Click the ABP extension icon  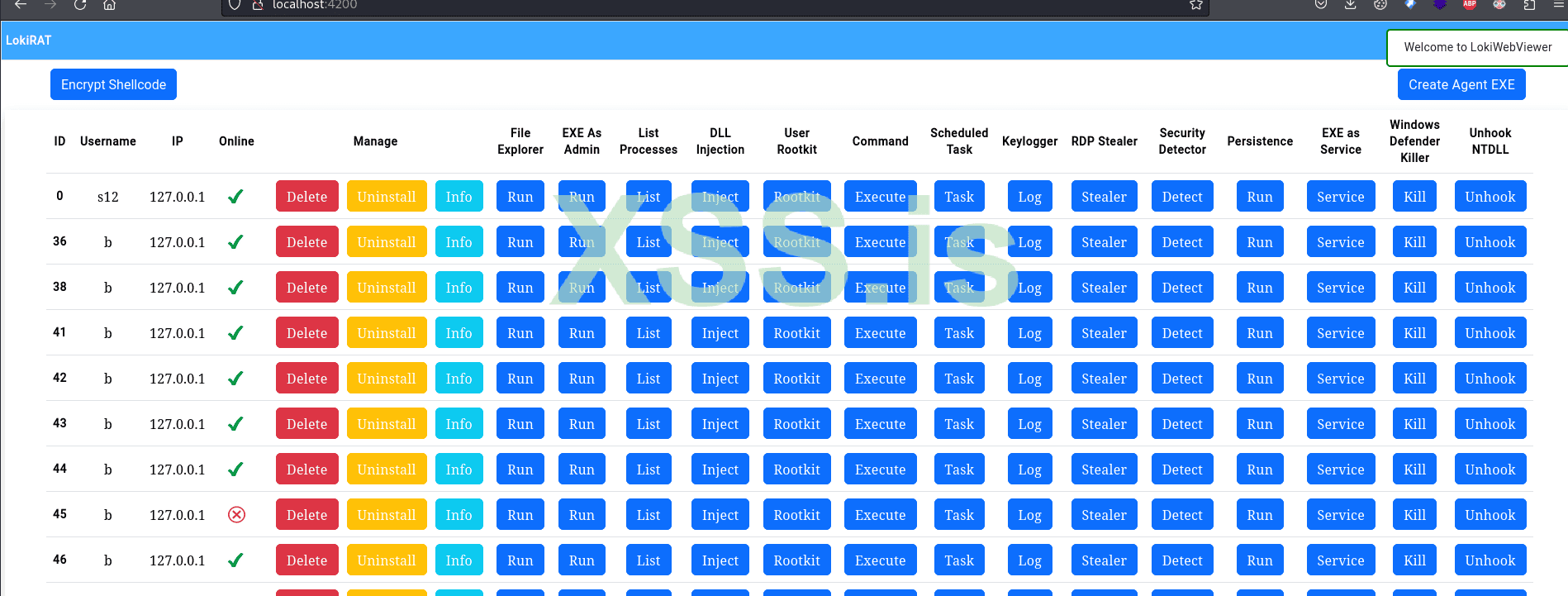[1470, 4]
